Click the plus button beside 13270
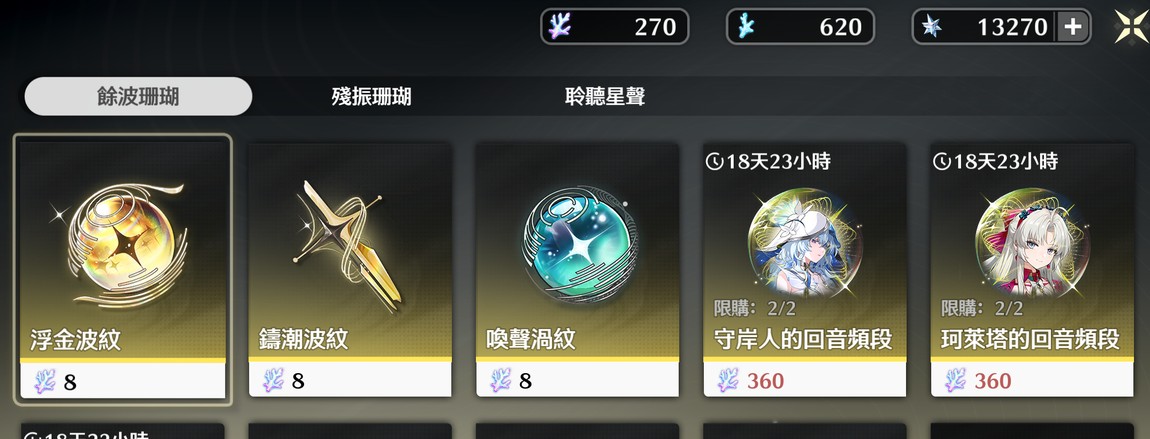This screenshot has width=1150, height=439. tap(1072, 27)
